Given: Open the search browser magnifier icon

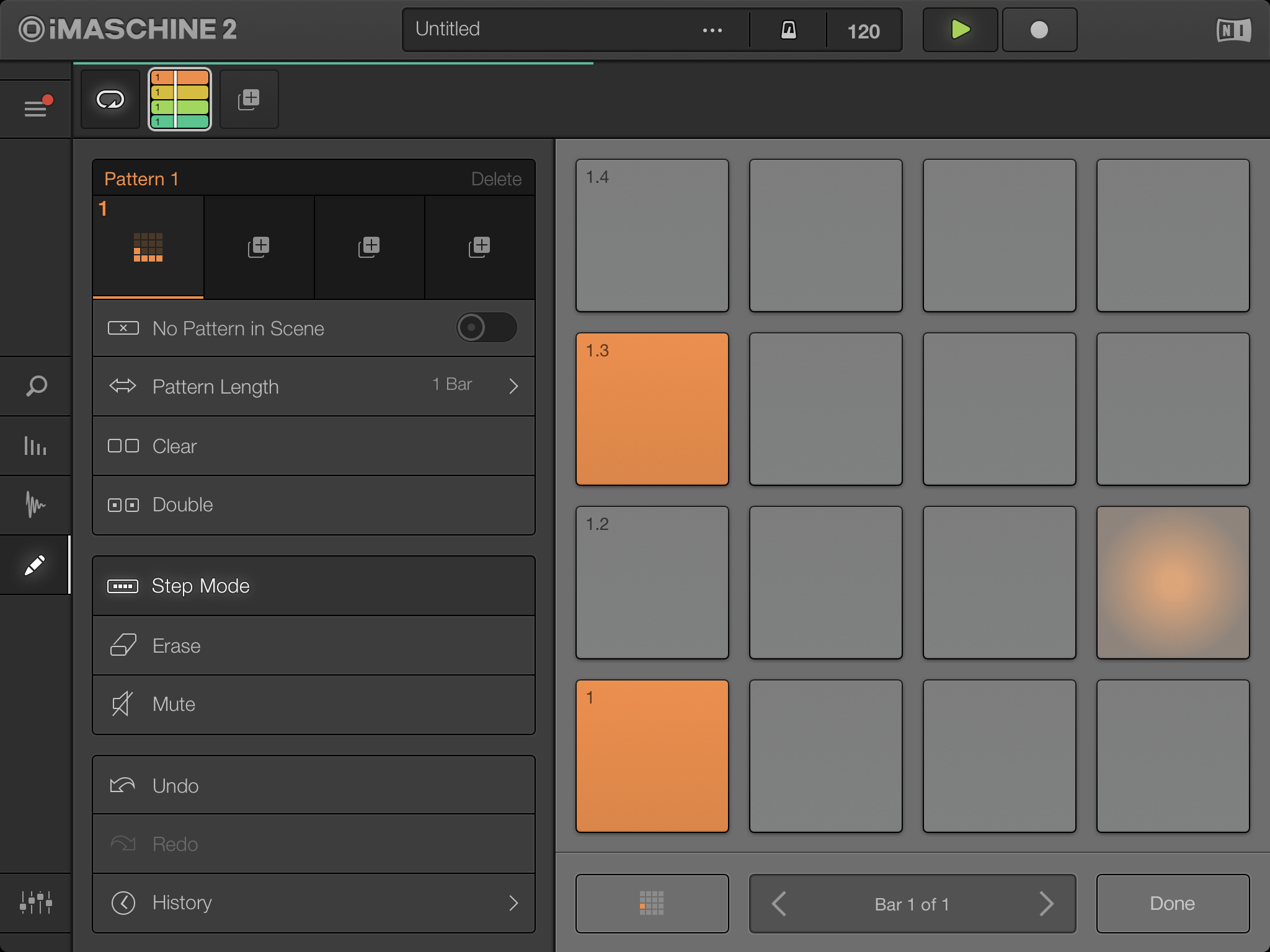Looking at the screenshot, I should click(x=35, y=386).
